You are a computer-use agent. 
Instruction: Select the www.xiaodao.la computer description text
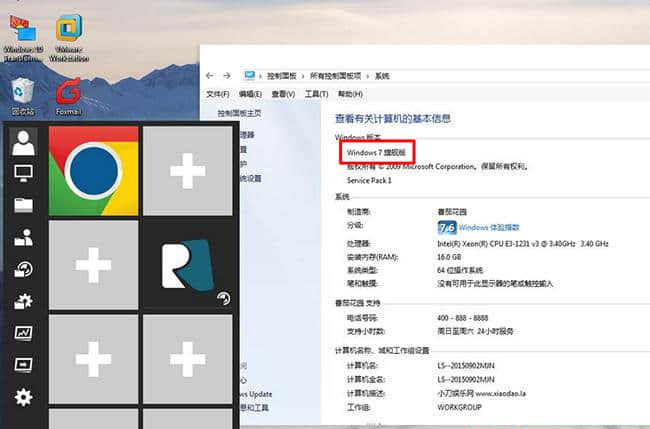[500, 393]
